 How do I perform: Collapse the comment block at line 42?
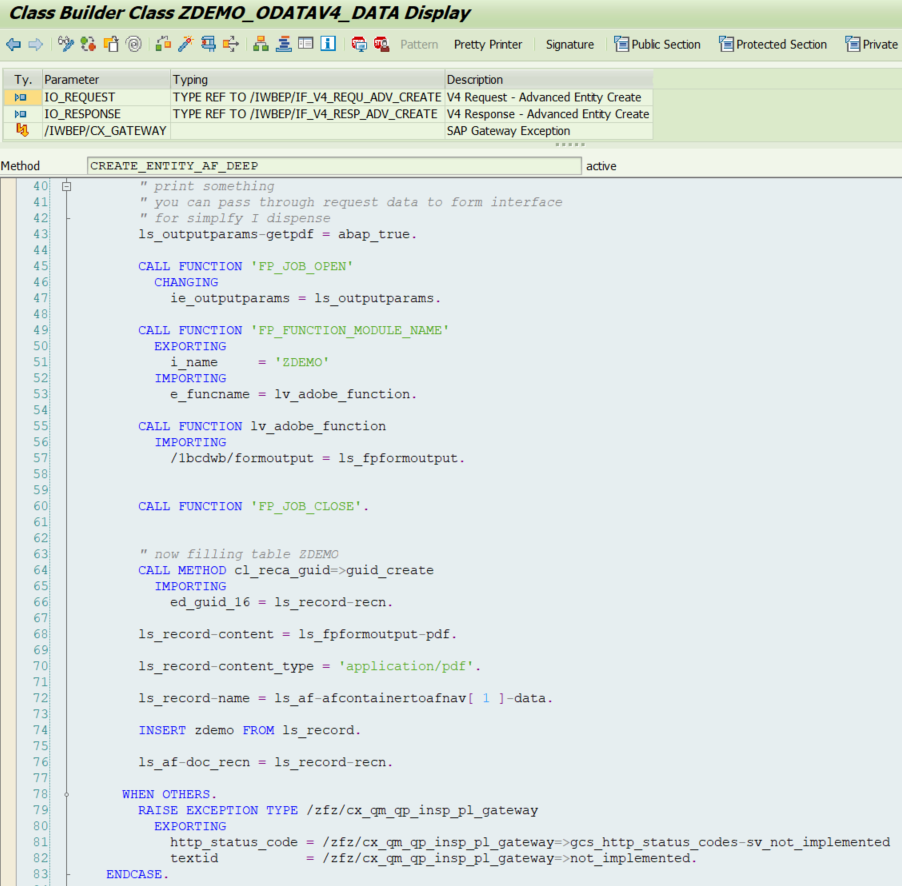[66, 217]
